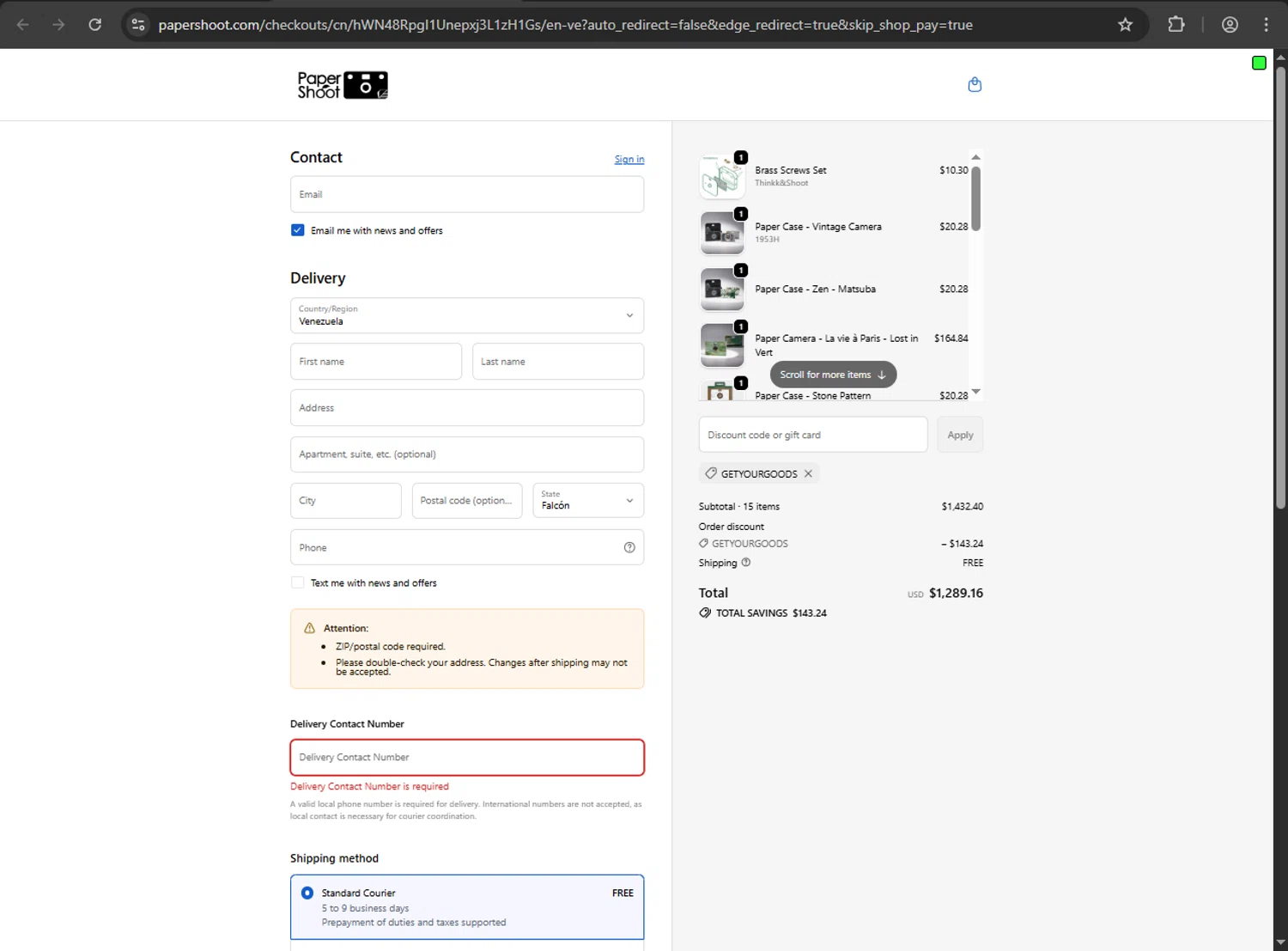Click the Paper Case - Stone Pattern name

tap(812, 396)
